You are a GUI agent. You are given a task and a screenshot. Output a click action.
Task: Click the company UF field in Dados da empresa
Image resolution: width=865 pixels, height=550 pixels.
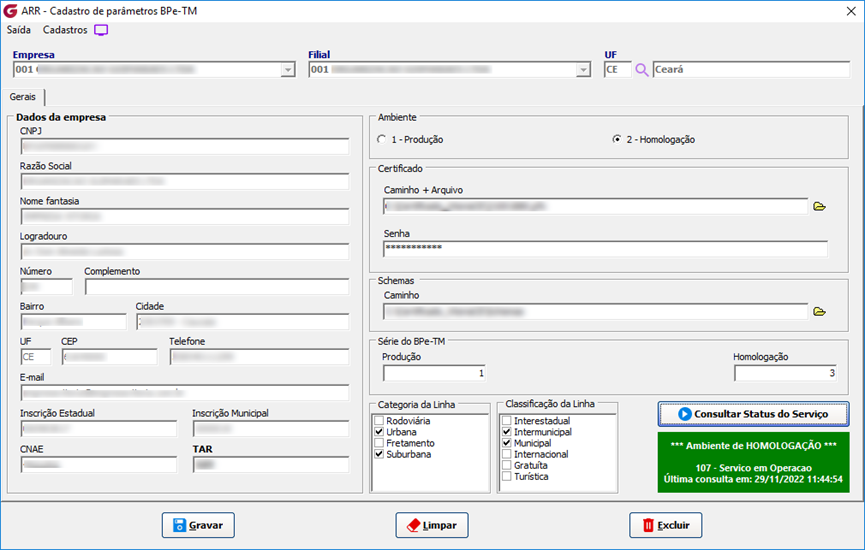pos(36,357)
